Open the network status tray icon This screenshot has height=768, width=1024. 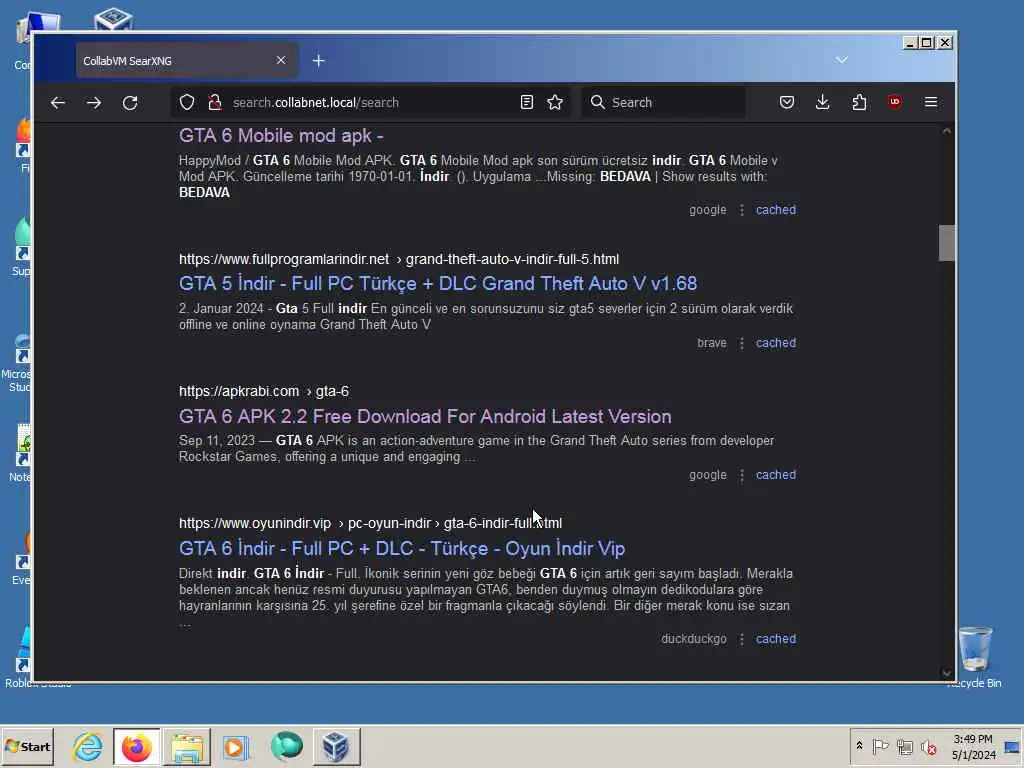(x=904, y=746)
